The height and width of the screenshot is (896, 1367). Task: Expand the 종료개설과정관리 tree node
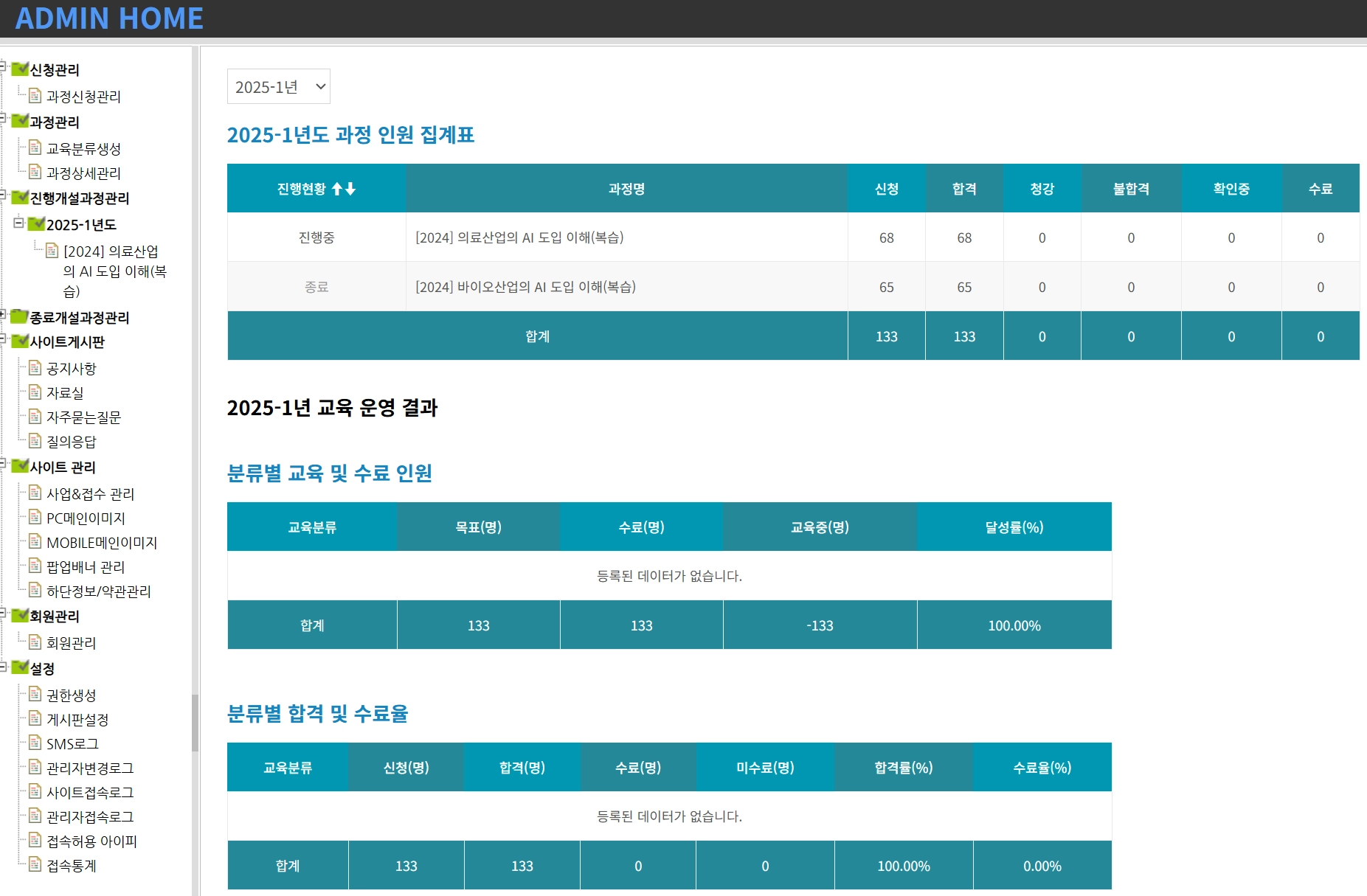3,315
